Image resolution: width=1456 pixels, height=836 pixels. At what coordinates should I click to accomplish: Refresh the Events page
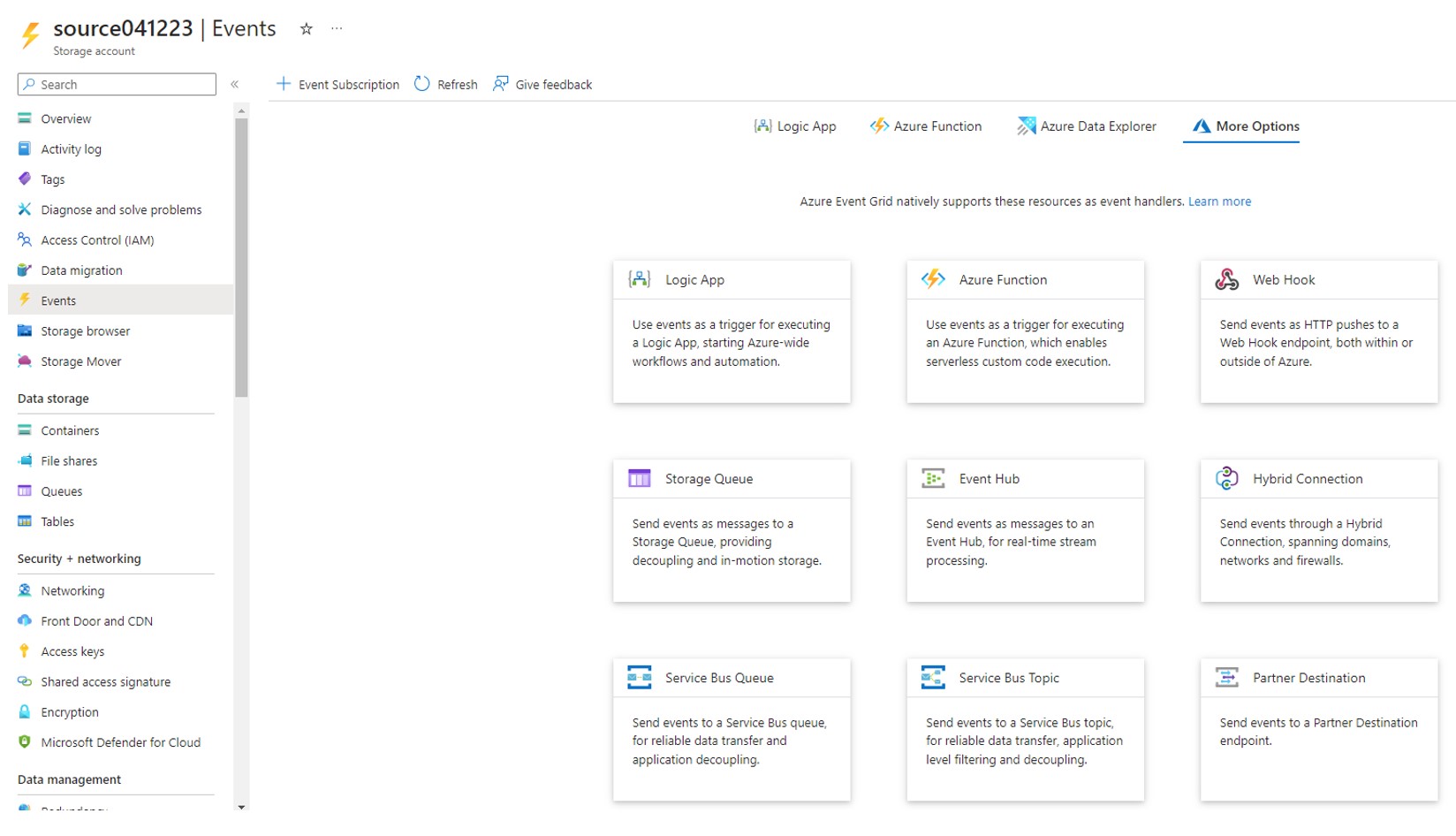pos(446,85)
